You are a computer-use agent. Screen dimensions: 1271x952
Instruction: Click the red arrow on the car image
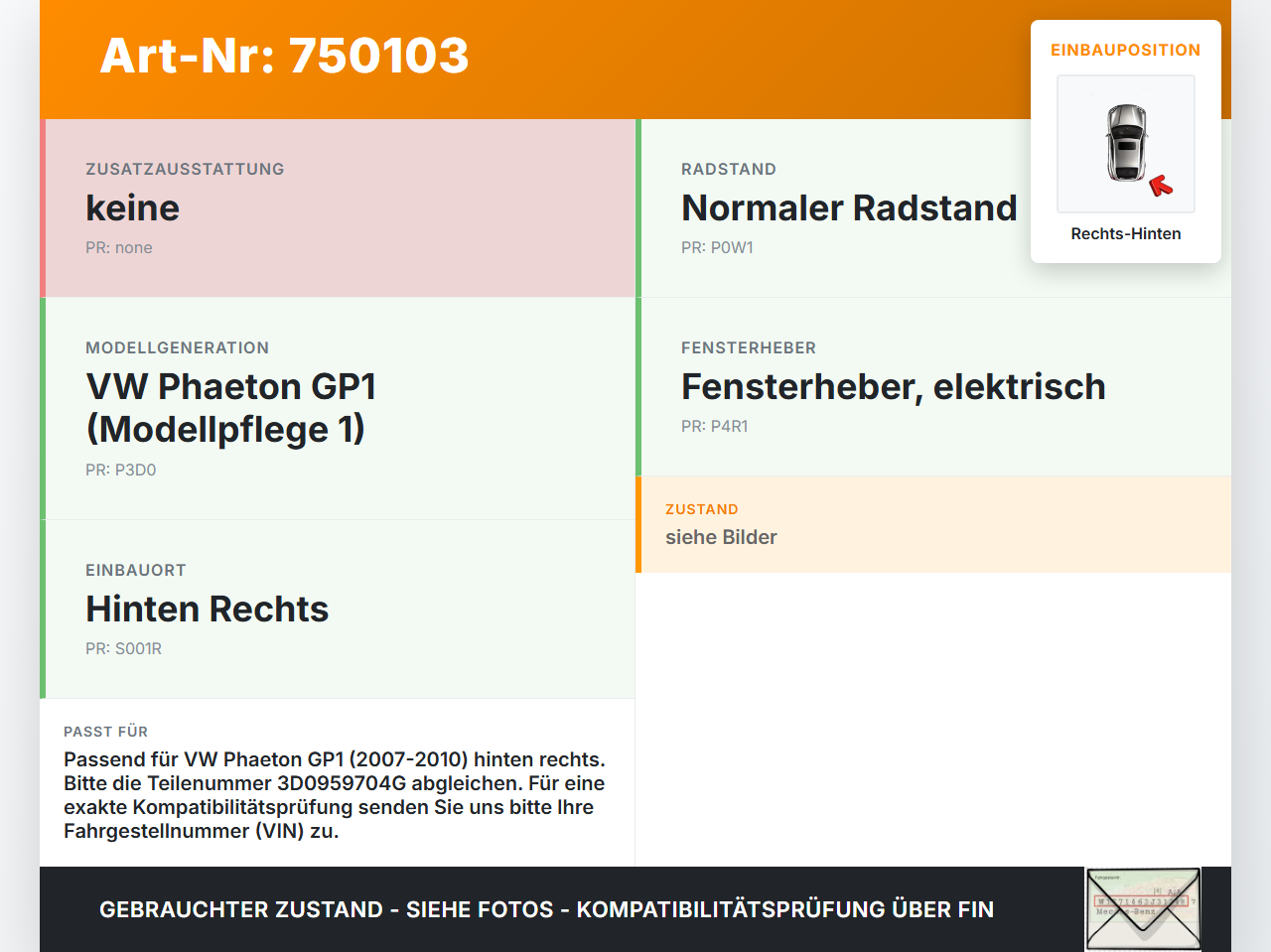(1161, 186)
